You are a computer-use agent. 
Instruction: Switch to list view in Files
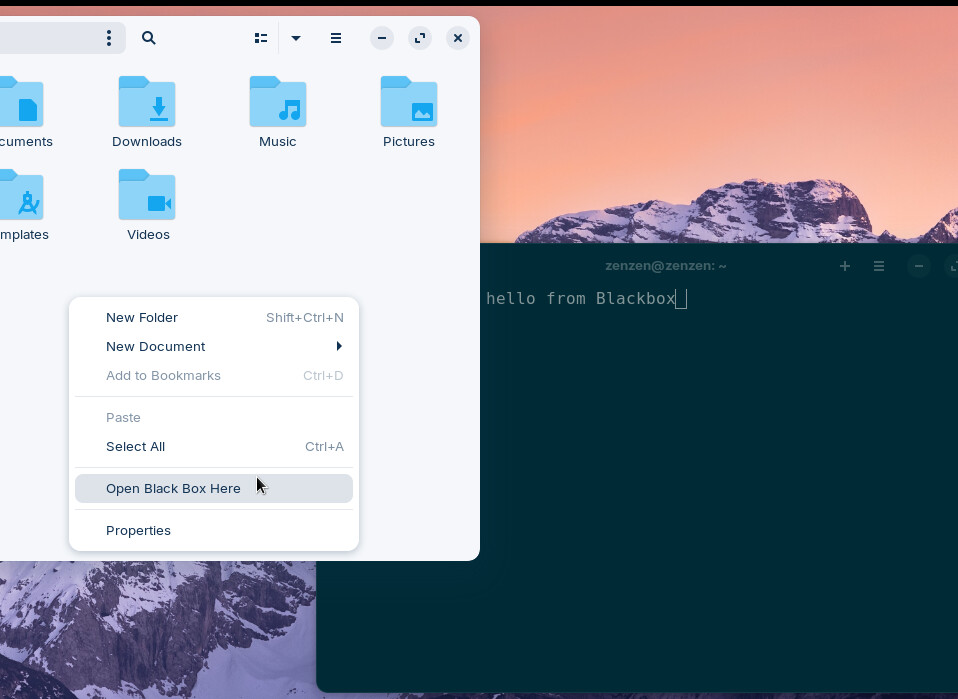tap(261, 38)
